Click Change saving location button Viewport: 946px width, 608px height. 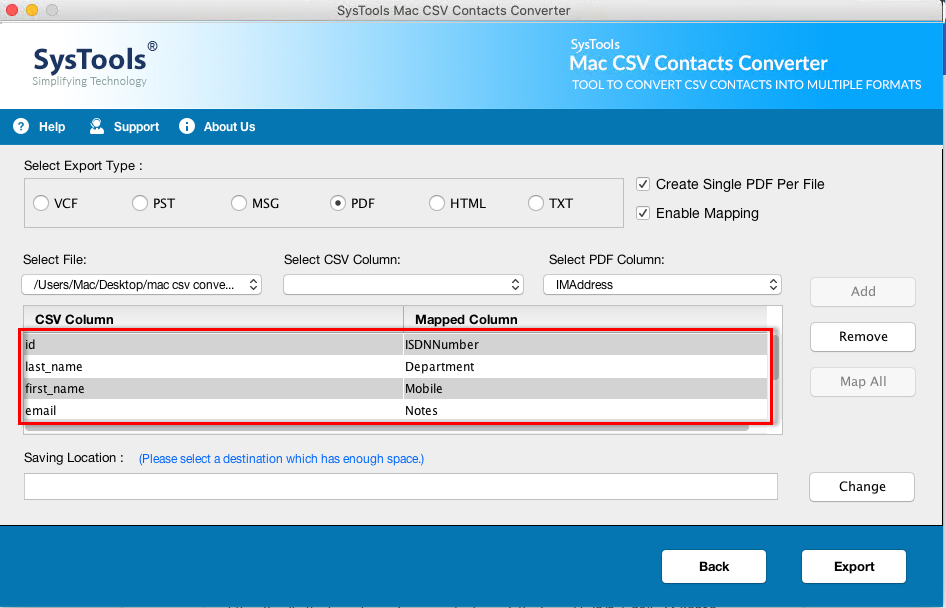tap(862, 487)
